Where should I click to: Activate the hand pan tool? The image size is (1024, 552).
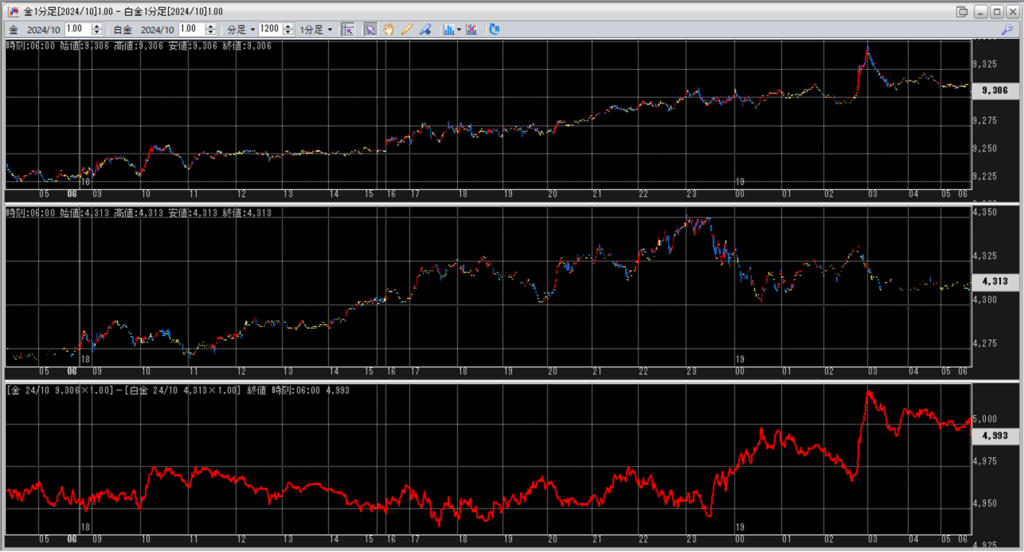(x=388, y=29)
